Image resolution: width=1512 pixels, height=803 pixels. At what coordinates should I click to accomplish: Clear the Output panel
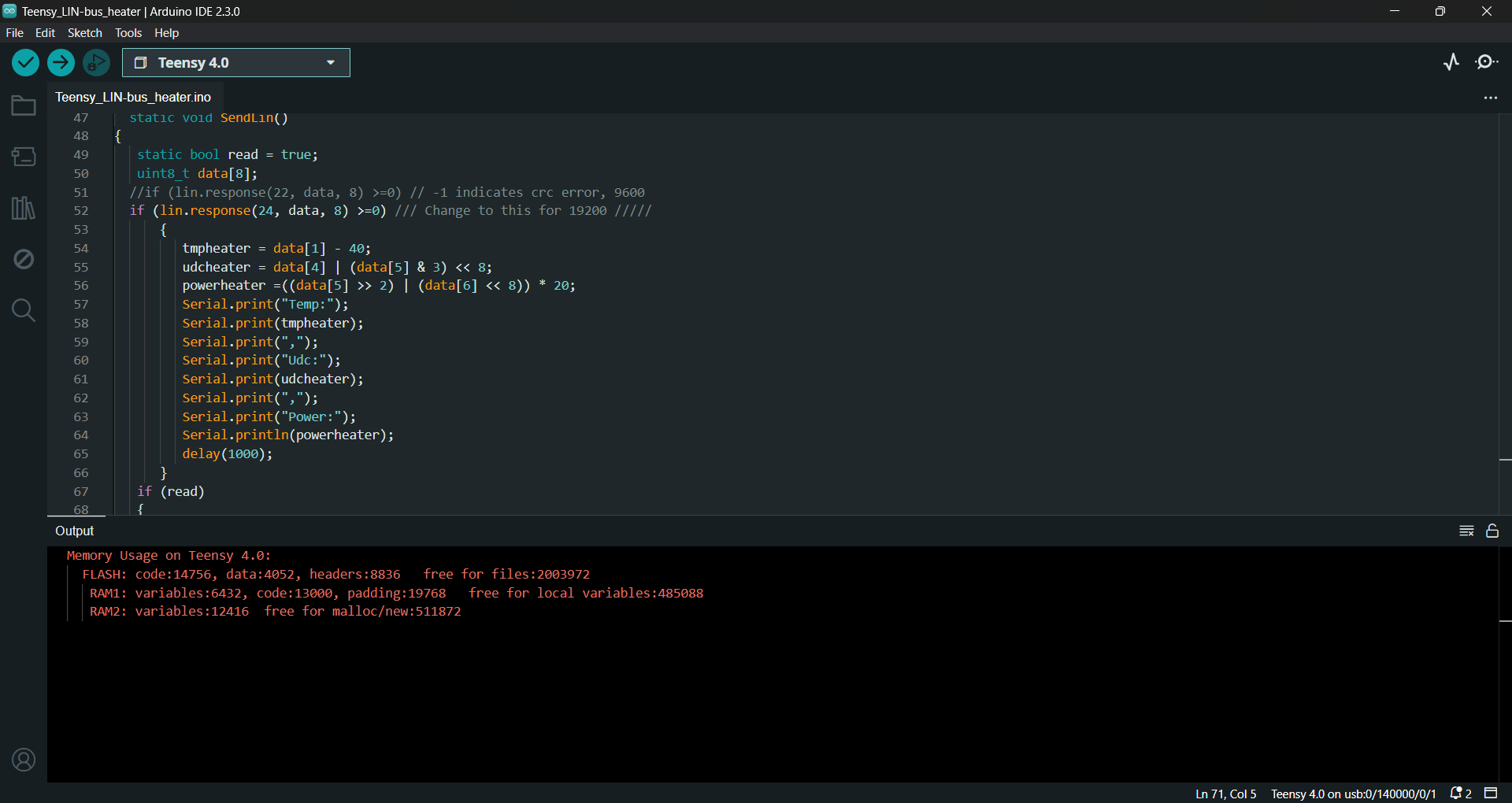1466,531
